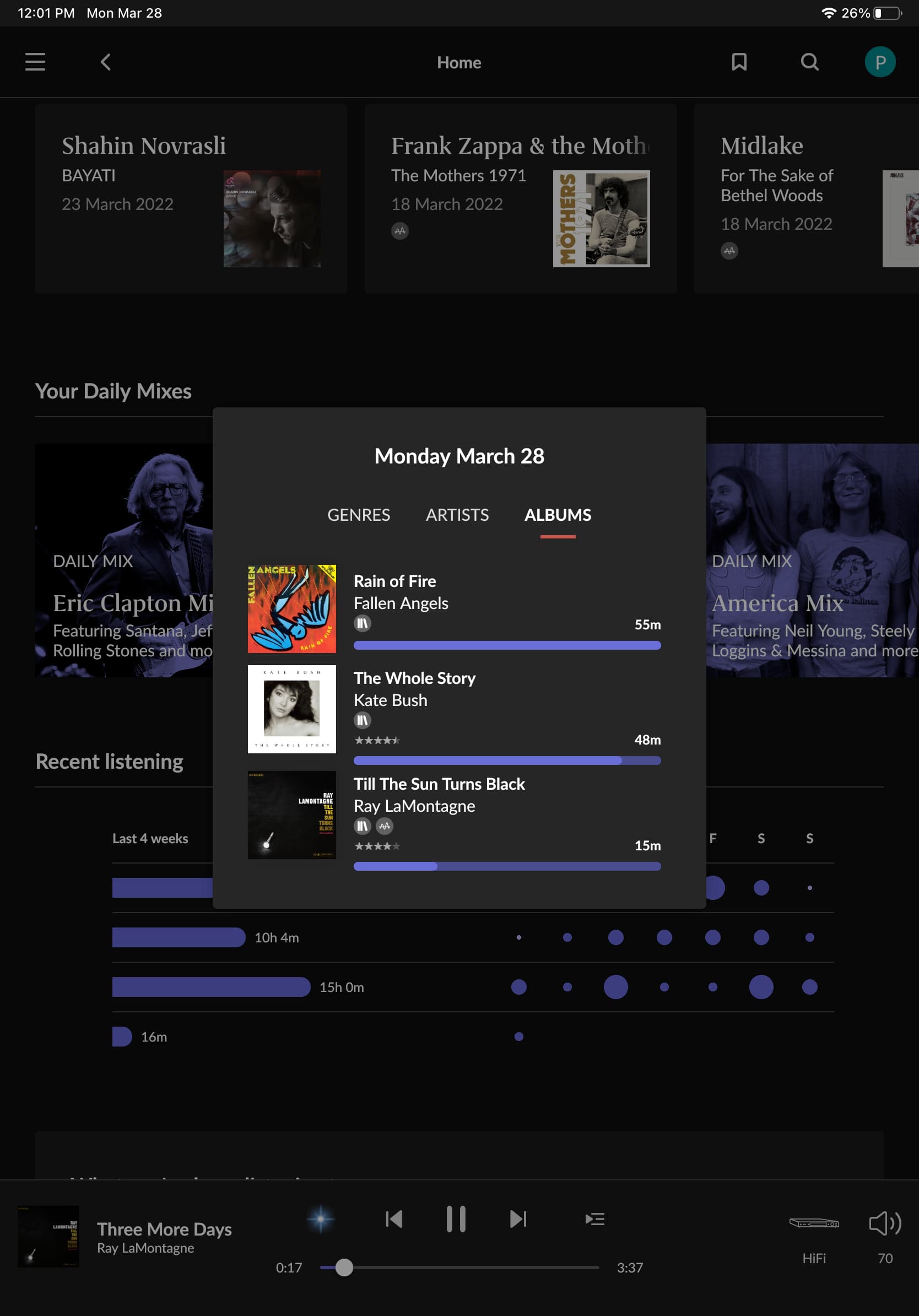919x1316 pixels.
Task: Open the HiFi zone device icon
Action: tap(814, 1223)
